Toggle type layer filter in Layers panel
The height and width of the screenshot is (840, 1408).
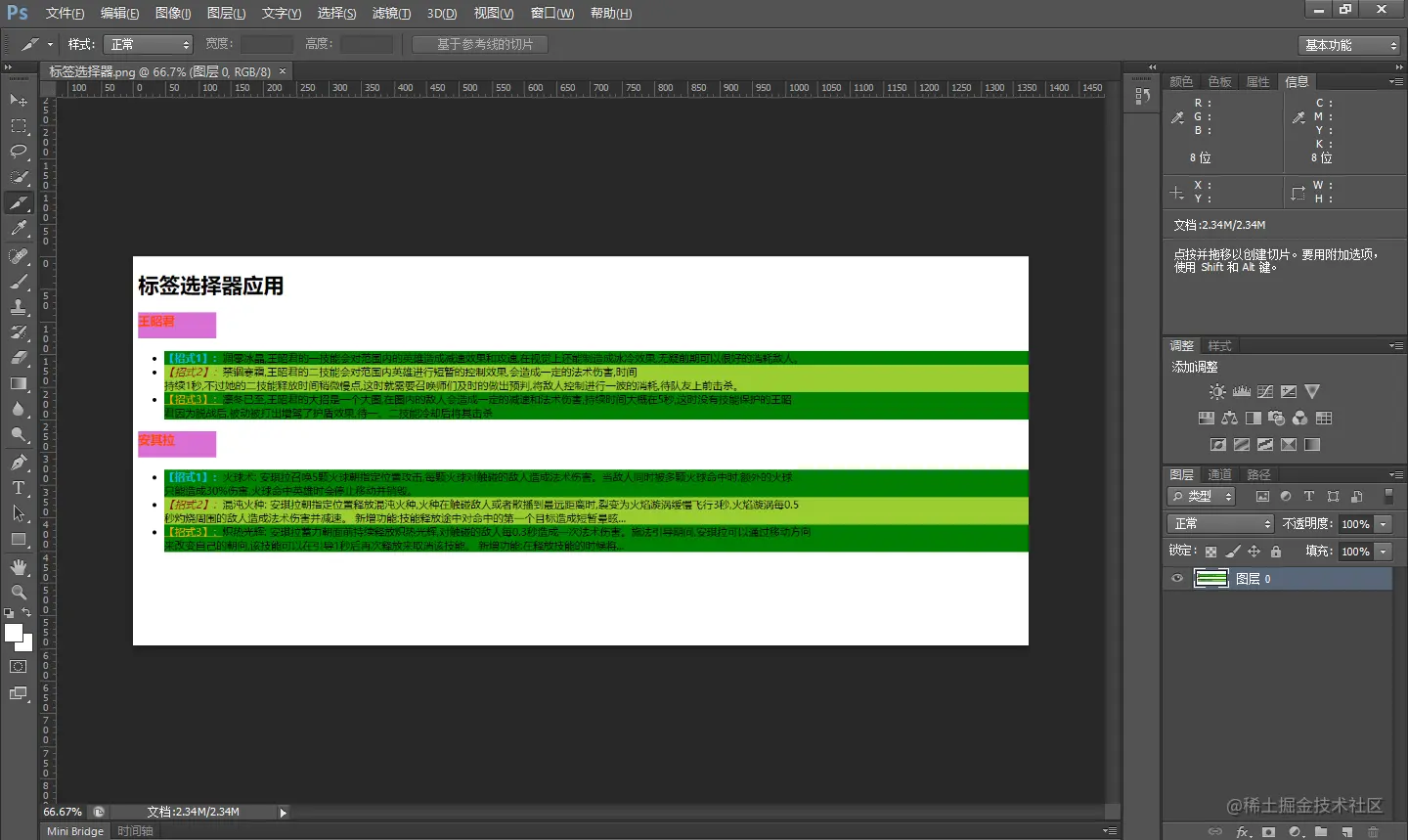[1309, 497]
